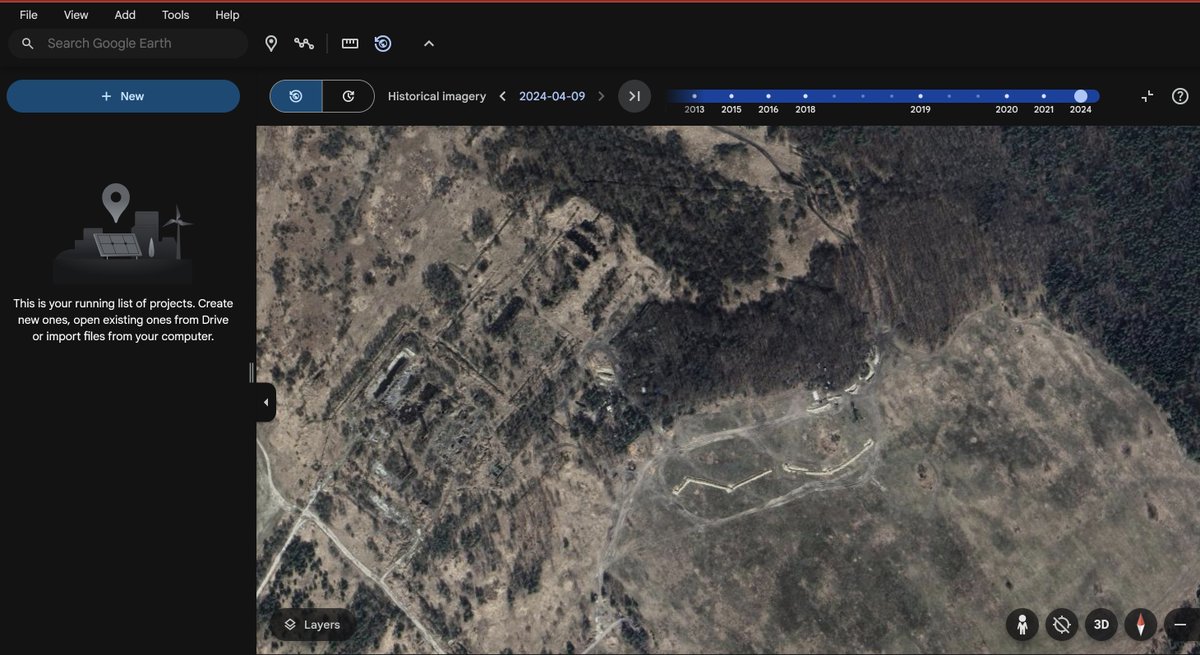Image resolution: width=1200 pixels, height=655 pixels.
Task: Click the Search Google Earth field
Action: 128,43
